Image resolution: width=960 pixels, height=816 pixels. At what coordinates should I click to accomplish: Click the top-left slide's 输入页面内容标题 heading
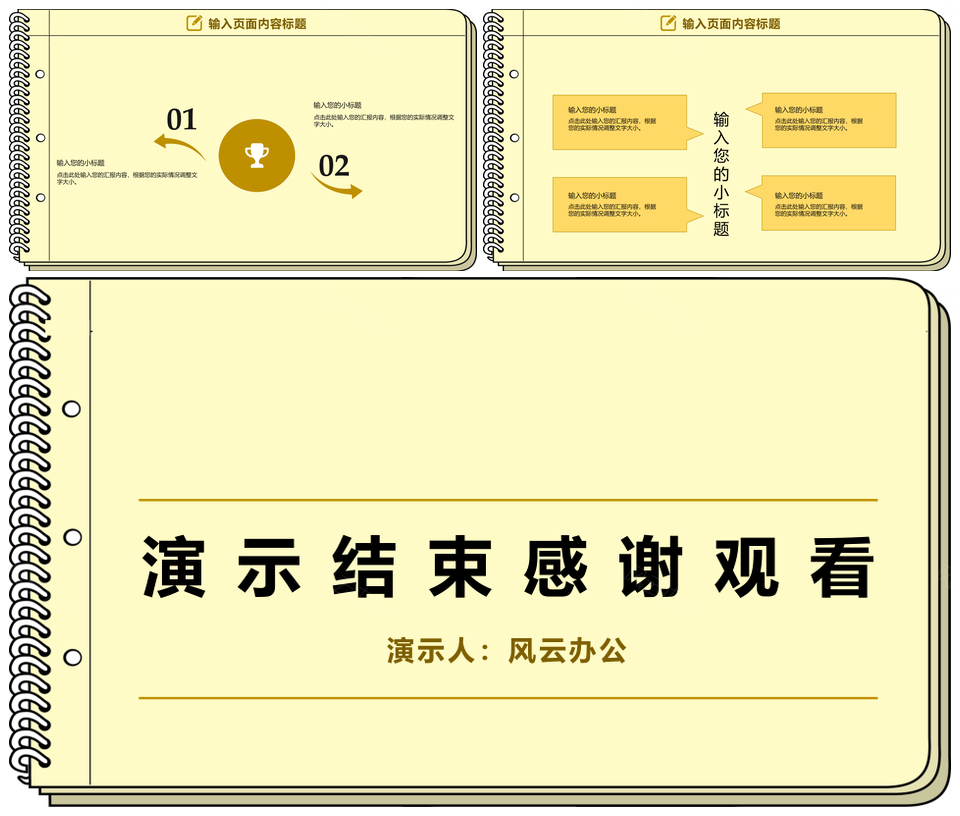pos(257,24)
